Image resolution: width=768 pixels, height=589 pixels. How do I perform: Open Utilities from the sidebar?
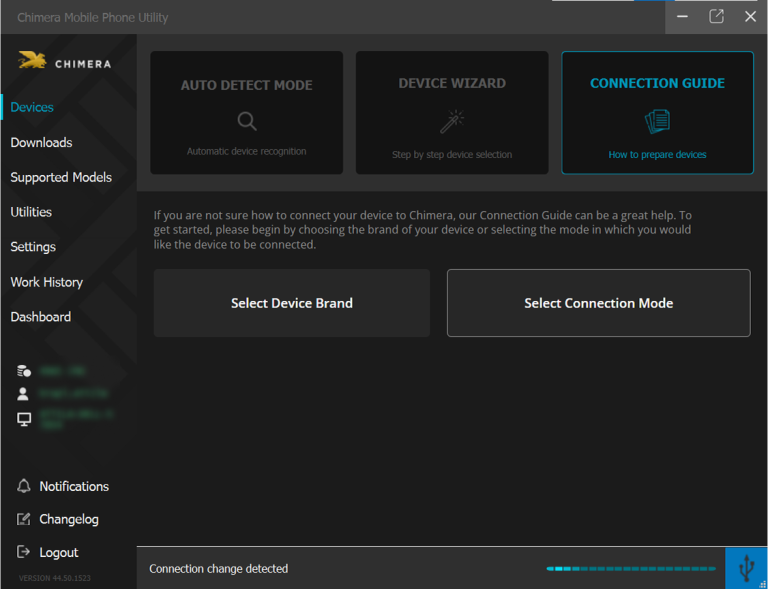pyautogui.click(x=31, y=212)
